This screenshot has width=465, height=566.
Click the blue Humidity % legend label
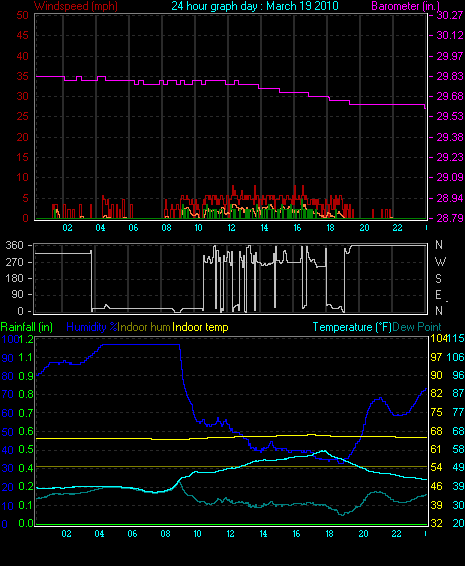(x=92, y=327)
